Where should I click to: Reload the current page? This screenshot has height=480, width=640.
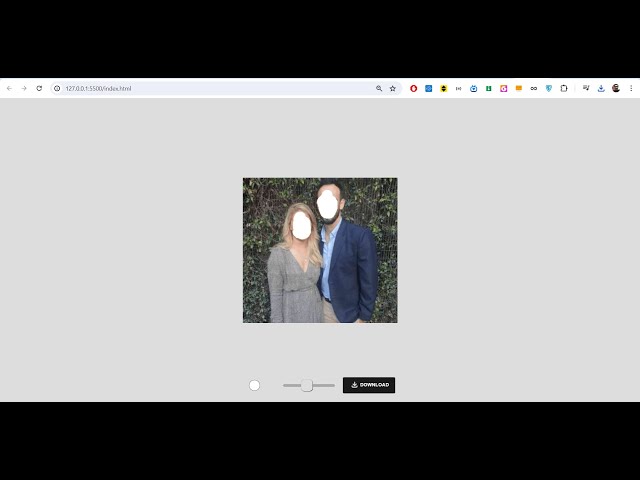click(x=39, y=88)
